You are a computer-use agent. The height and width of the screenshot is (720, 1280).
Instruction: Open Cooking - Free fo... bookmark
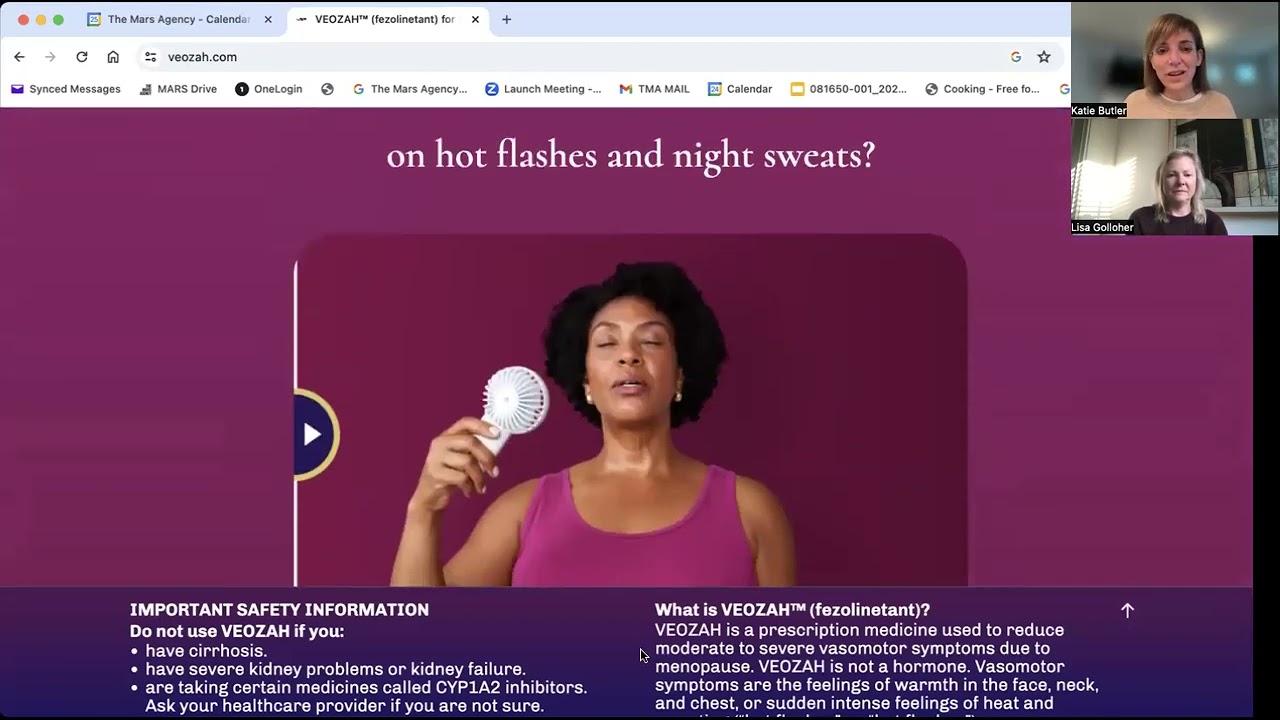[982, 89]
